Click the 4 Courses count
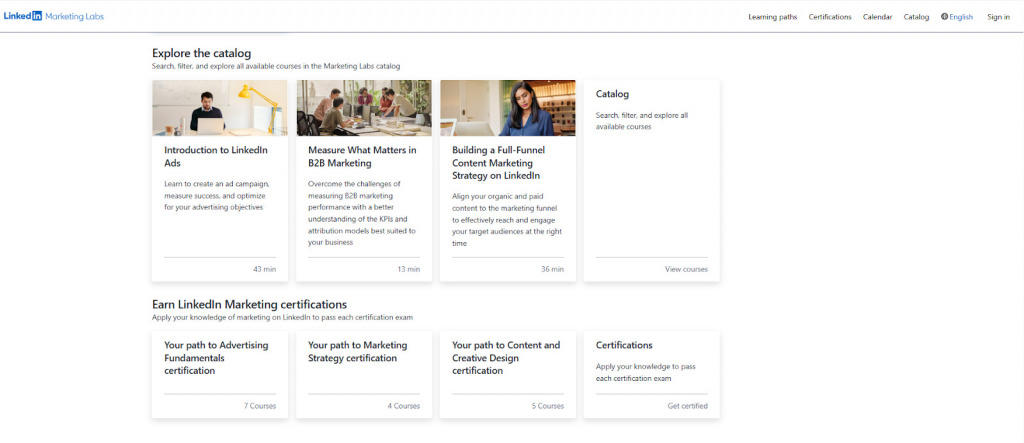Image resolution: width=1024 pixels, height=443 pixels. pyautogui.click(x=404, y=406)
